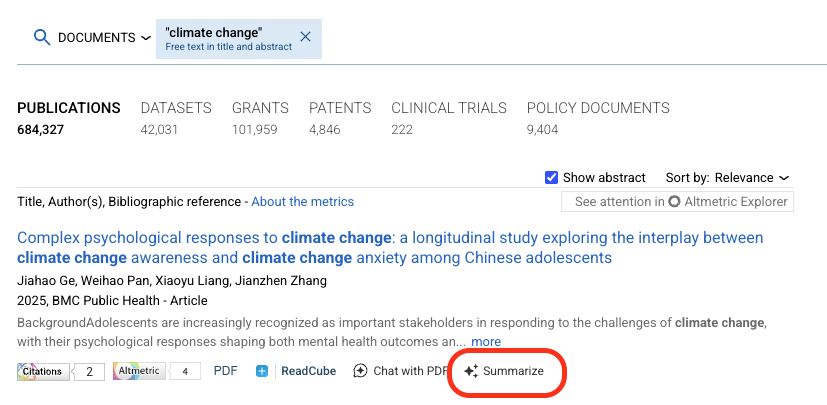The width and height of the screenshot is (827, 405).
Task: Switch to the Grants tab
Action: 260,108
